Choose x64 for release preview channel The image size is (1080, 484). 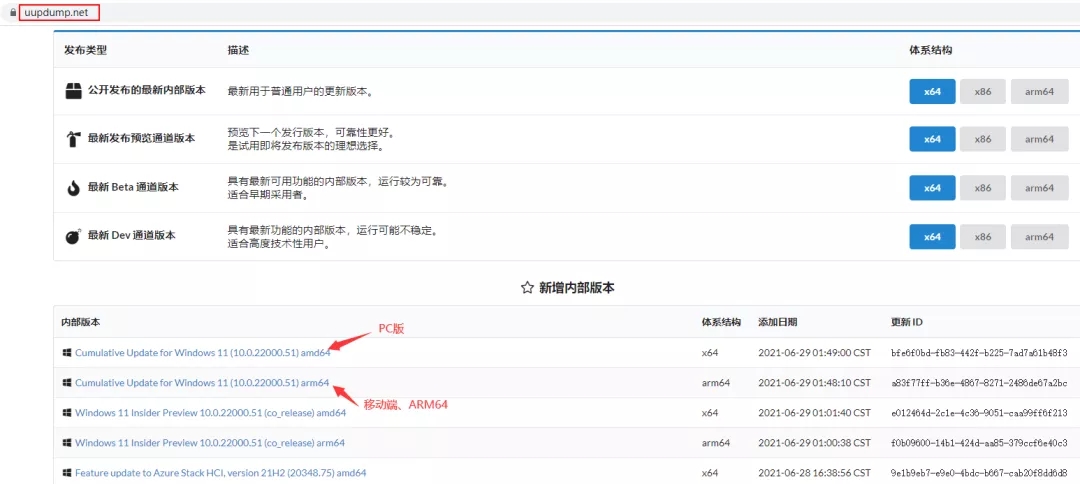(932, 139)
